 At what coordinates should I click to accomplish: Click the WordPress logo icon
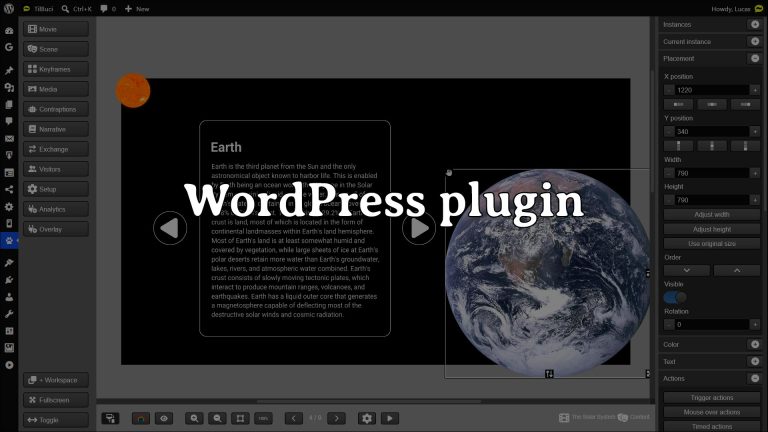(9, 8)
